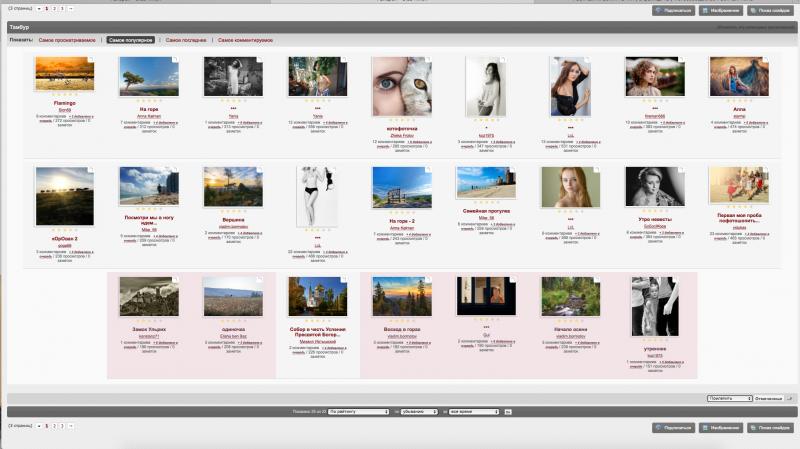Open Семейная прогулка title link
This screenshot has height=449, width=800.
click(486, 211)
